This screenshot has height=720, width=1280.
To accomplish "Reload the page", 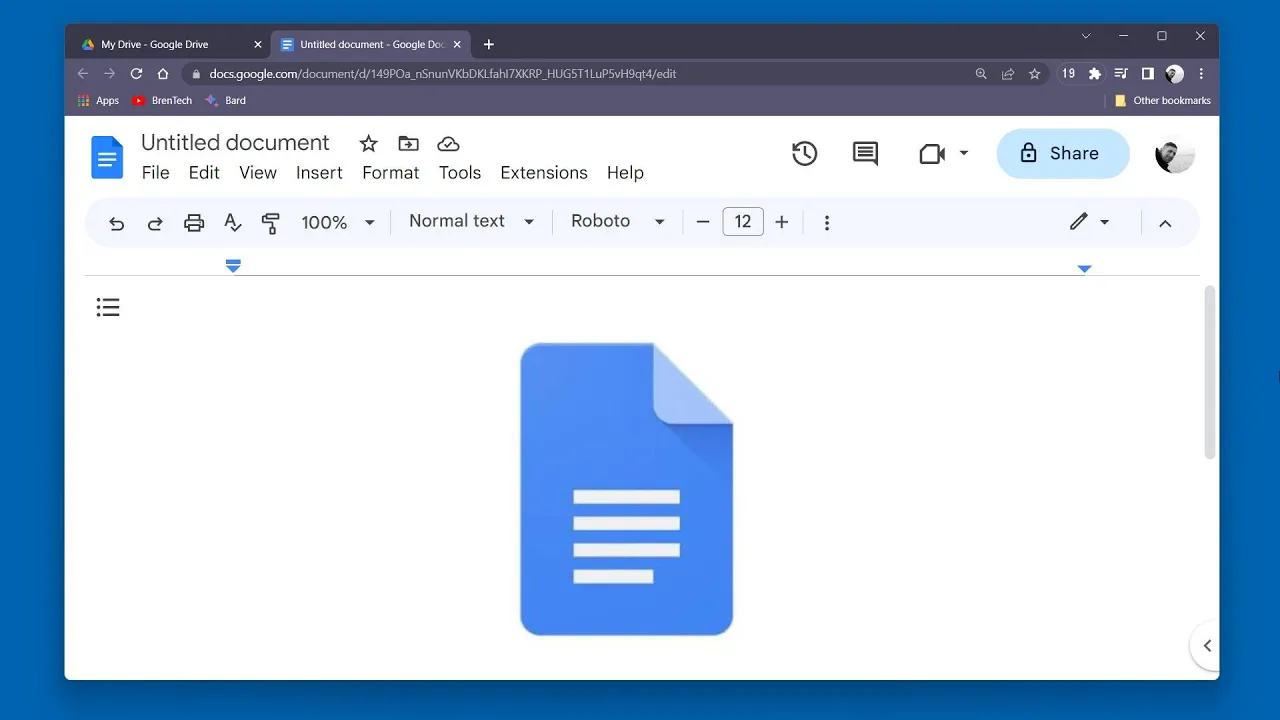I will [x=136, y=73].
